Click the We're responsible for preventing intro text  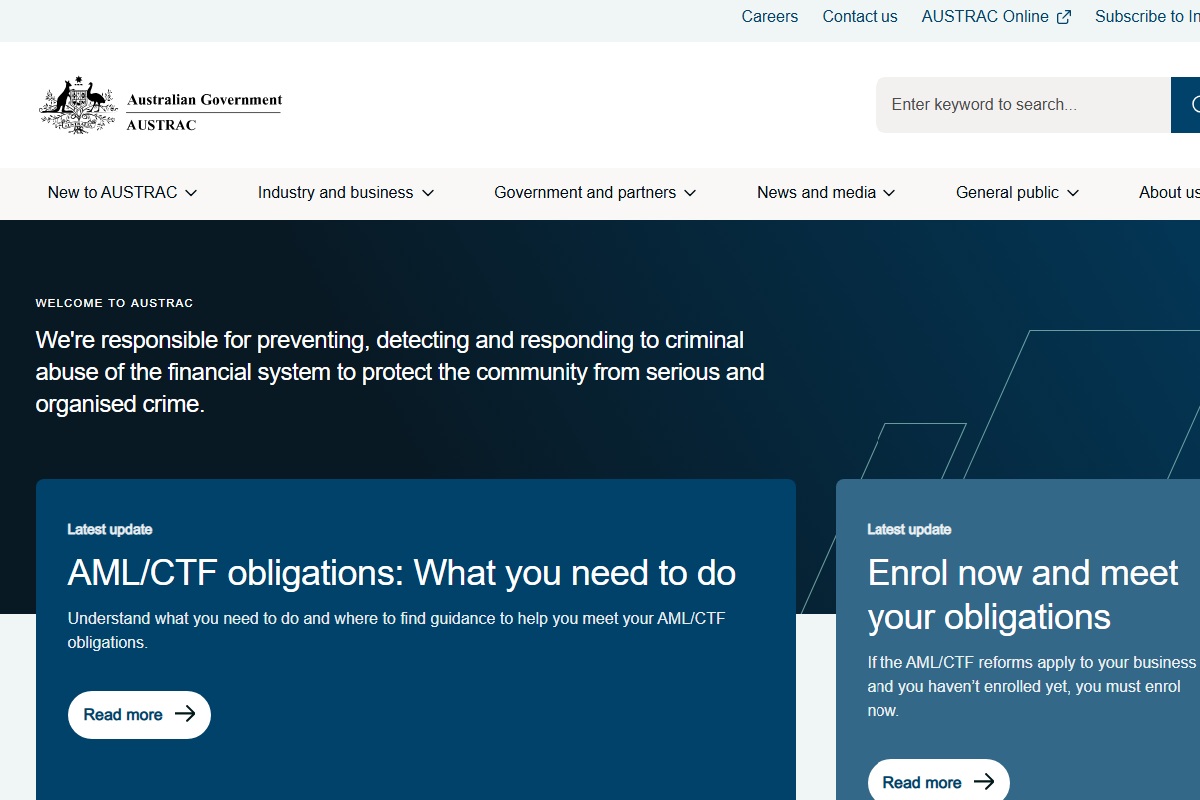tap(400, 372)
